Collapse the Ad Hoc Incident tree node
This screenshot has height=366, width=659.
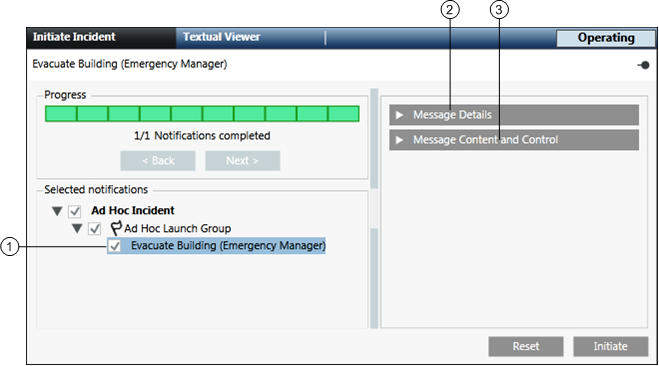point(57,211)
